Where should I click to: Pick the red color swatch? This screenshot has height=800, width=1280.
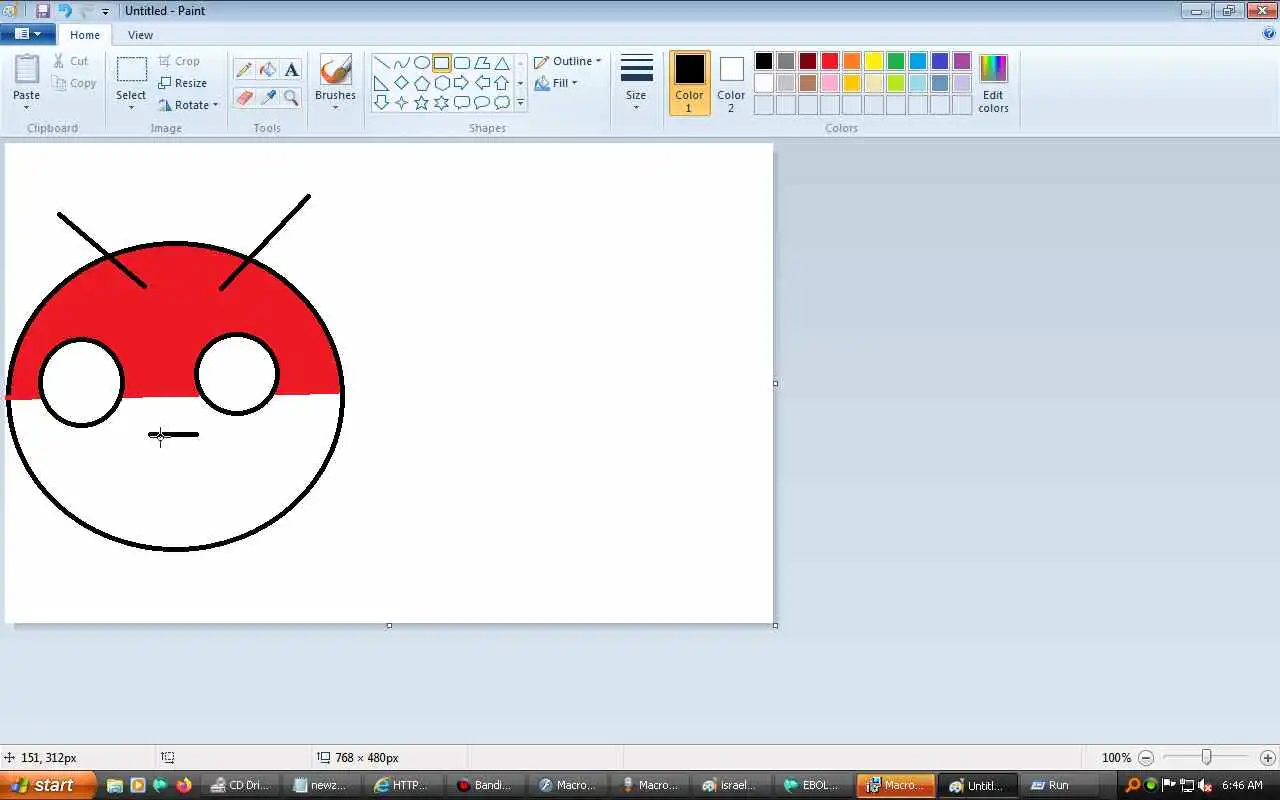(x=830, y=61)
